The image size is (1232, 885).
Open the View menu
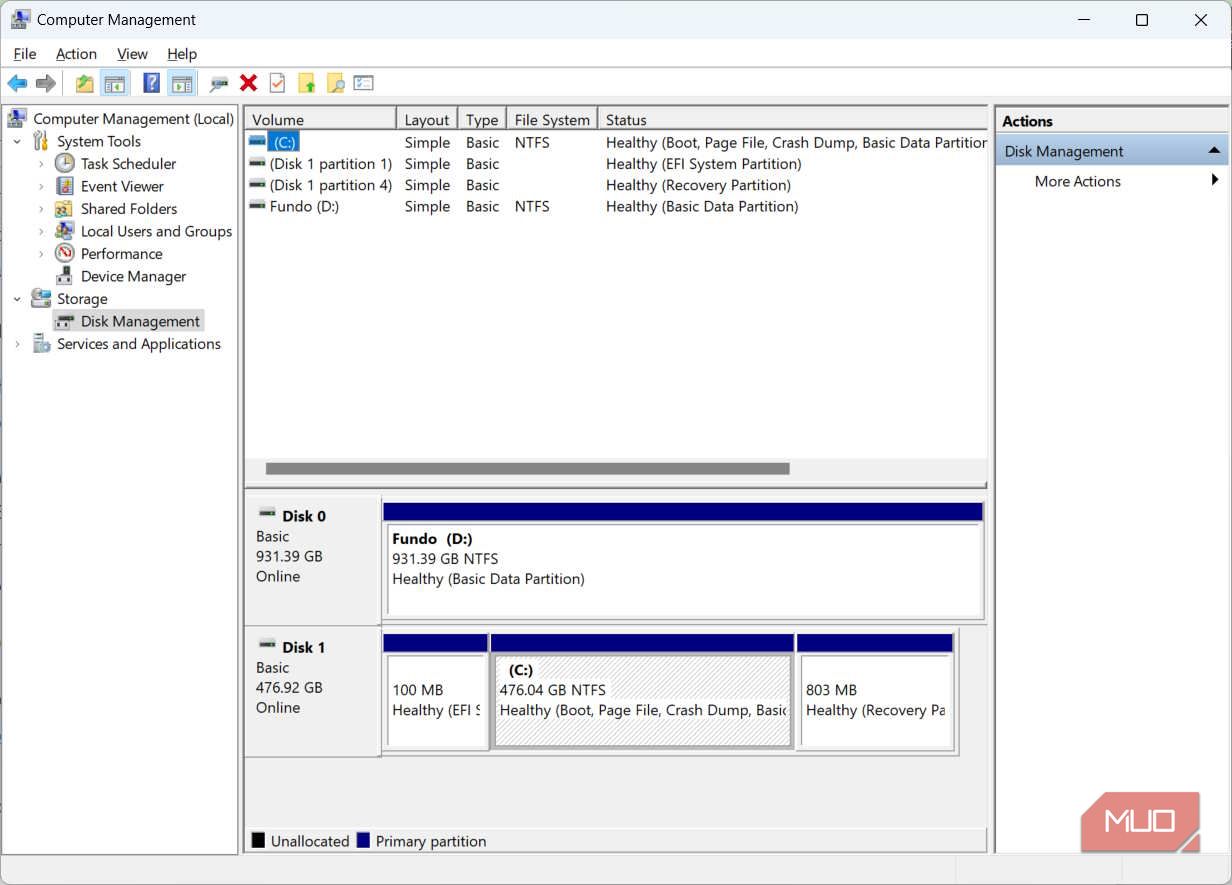(x=132, y=54)
